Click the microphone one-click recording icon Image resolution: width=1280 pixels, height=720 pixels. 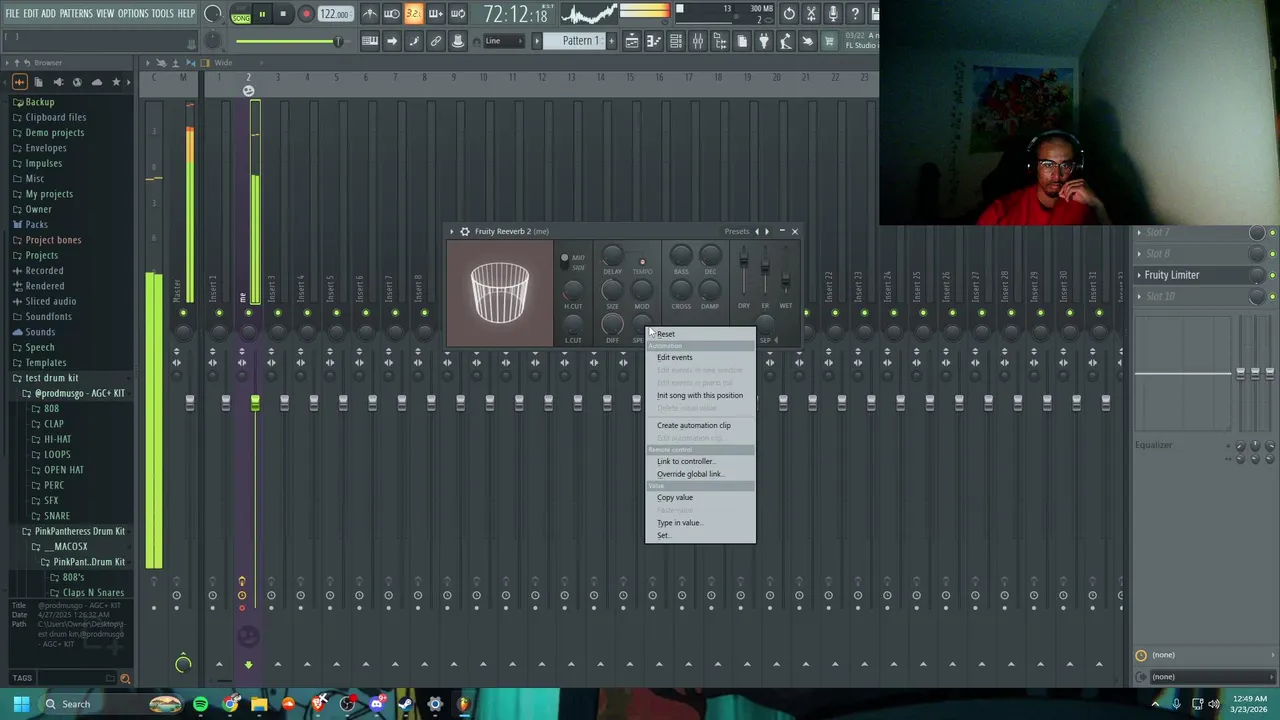833,14
